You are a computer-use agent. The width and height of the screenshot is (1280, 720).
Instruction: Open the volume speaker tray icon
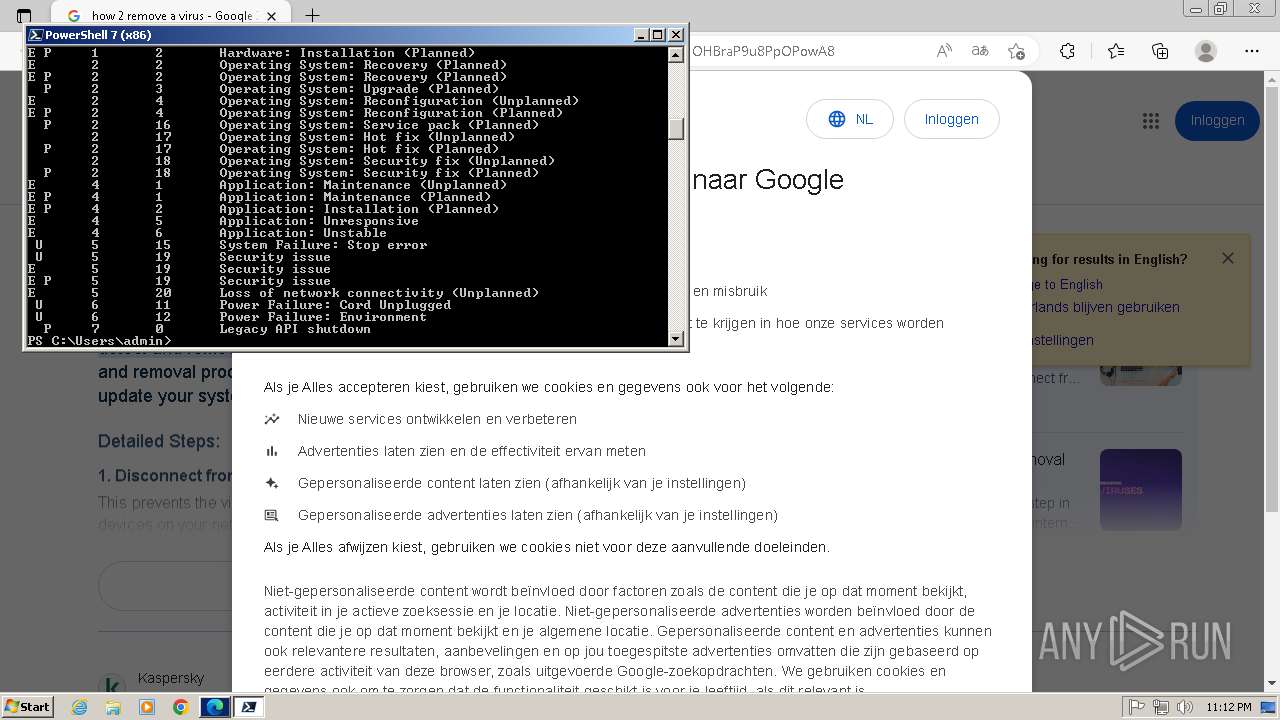(1186, 707)
